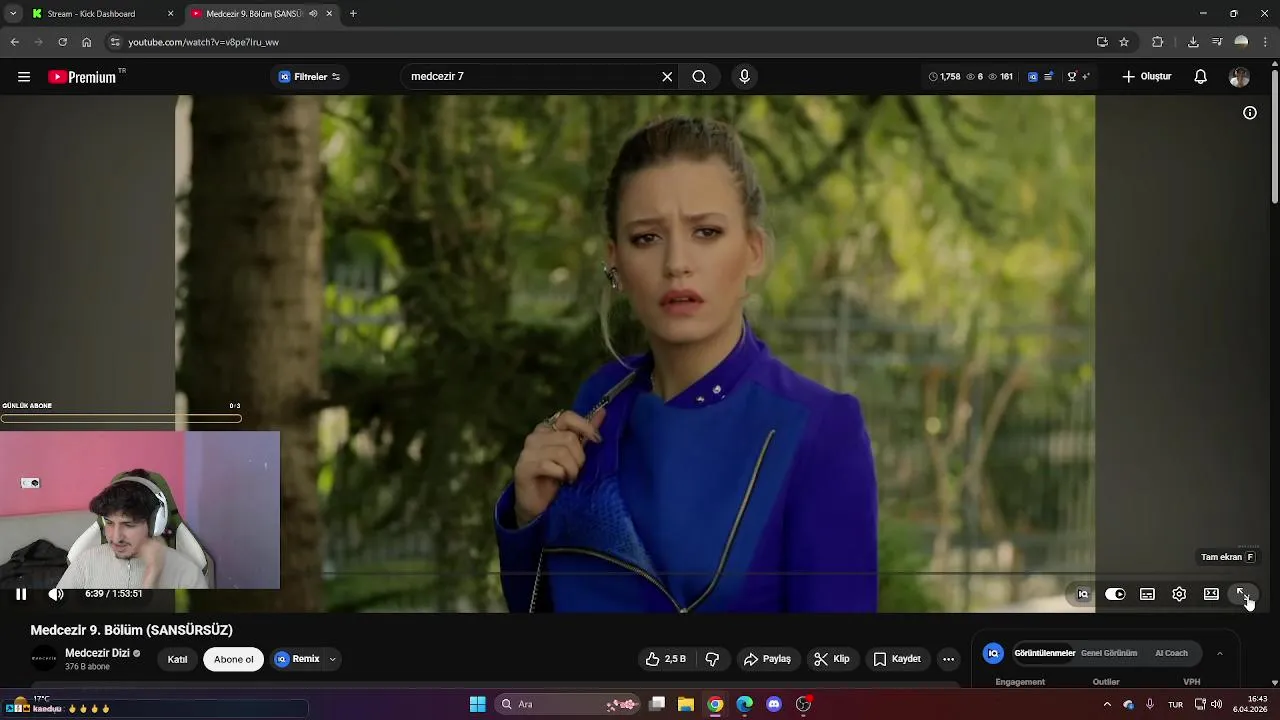Select the Görüntülenmeler tab in vidIQ panel
This screenshot has width=1280, height=720.
(x=1045, y=653)
